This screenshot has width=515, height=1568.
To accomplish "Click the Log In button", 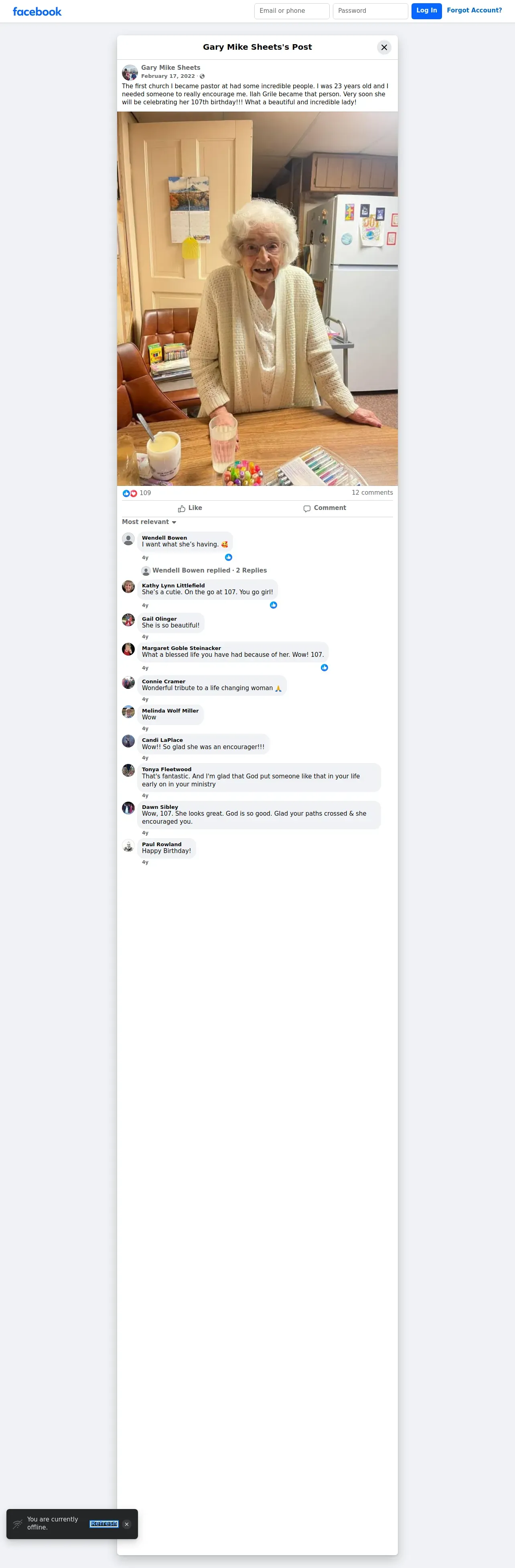I will [427, 11].
